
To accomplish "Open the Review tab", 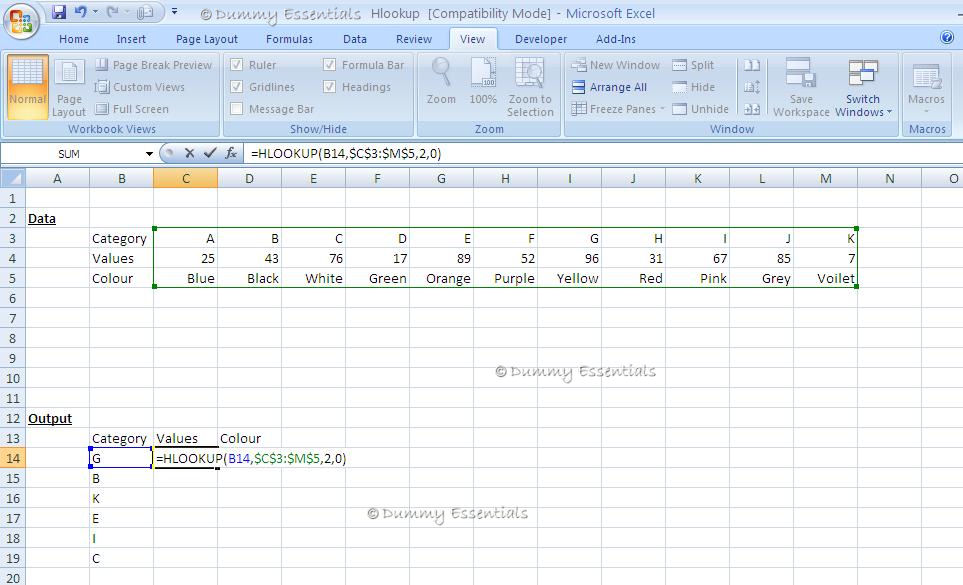I will point(413,39).
